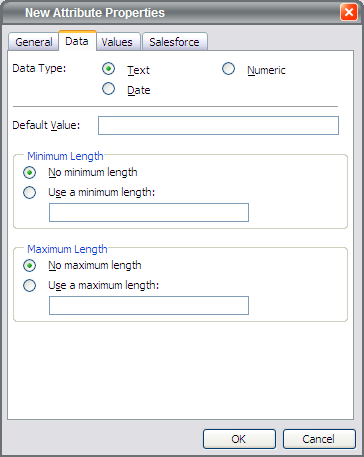Dismiss the dialog with Cancel
Image resolution: width=364 pixels, height=457 pixels.
coord(319,439)
